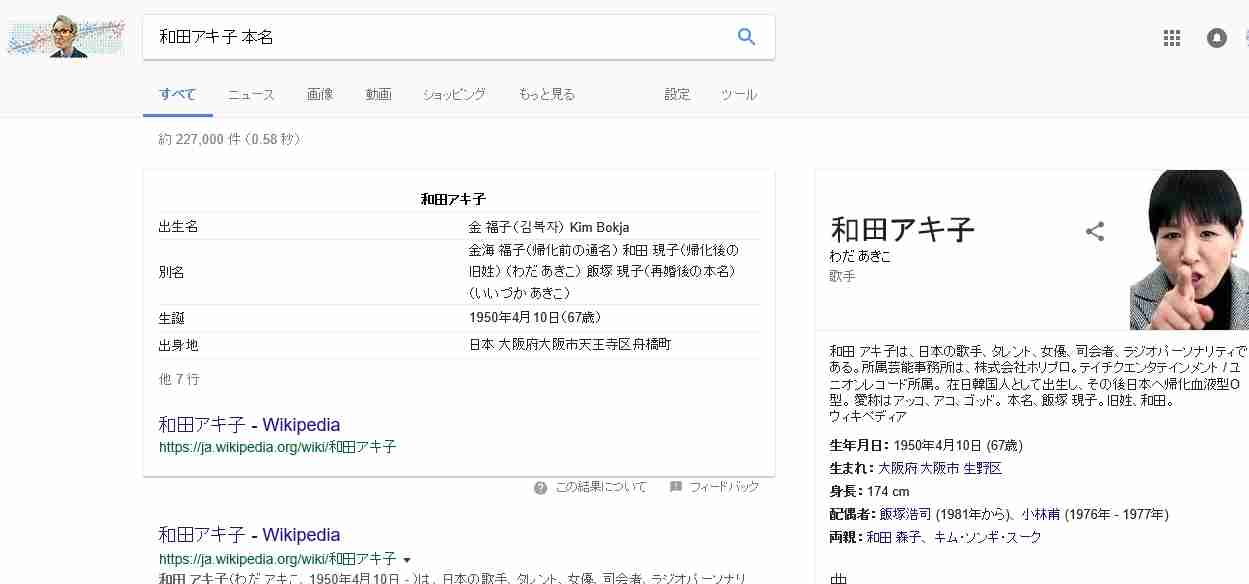Open featured snippet Wikipedia URL
1249x584 pixels.
[x=277, y=447]
